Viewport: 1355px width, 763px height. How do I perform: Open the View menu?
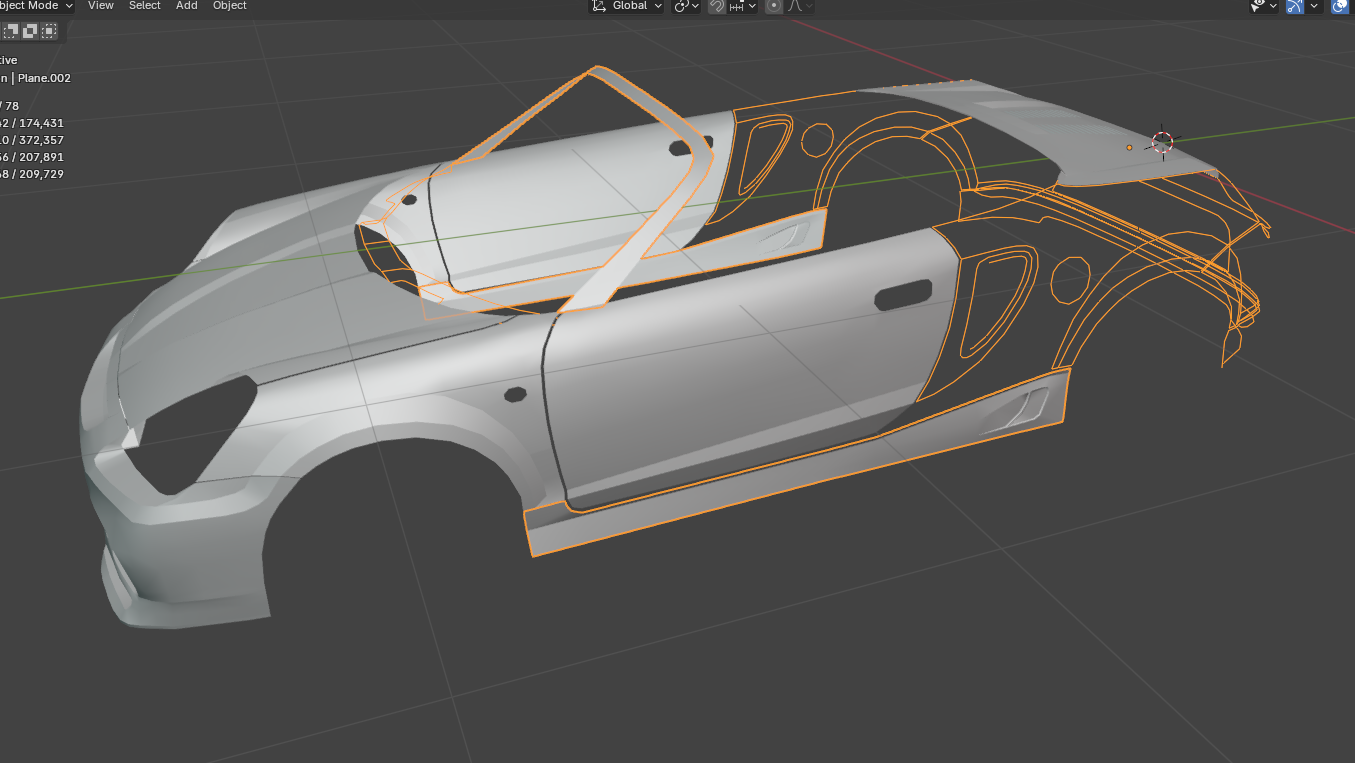coord(101,6)
